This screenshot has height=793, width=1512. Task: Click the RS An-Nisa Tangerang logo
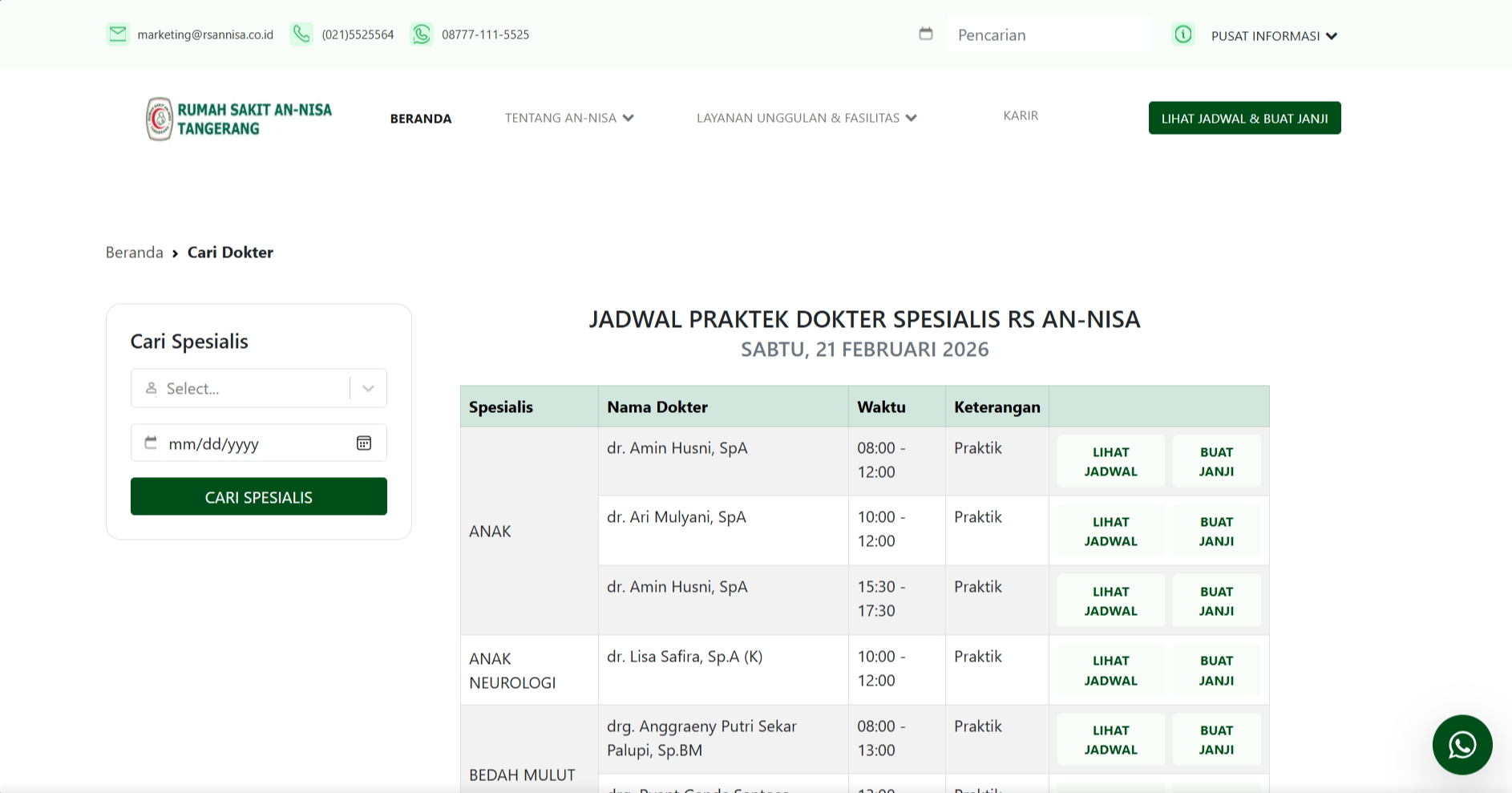pos(237,118)
